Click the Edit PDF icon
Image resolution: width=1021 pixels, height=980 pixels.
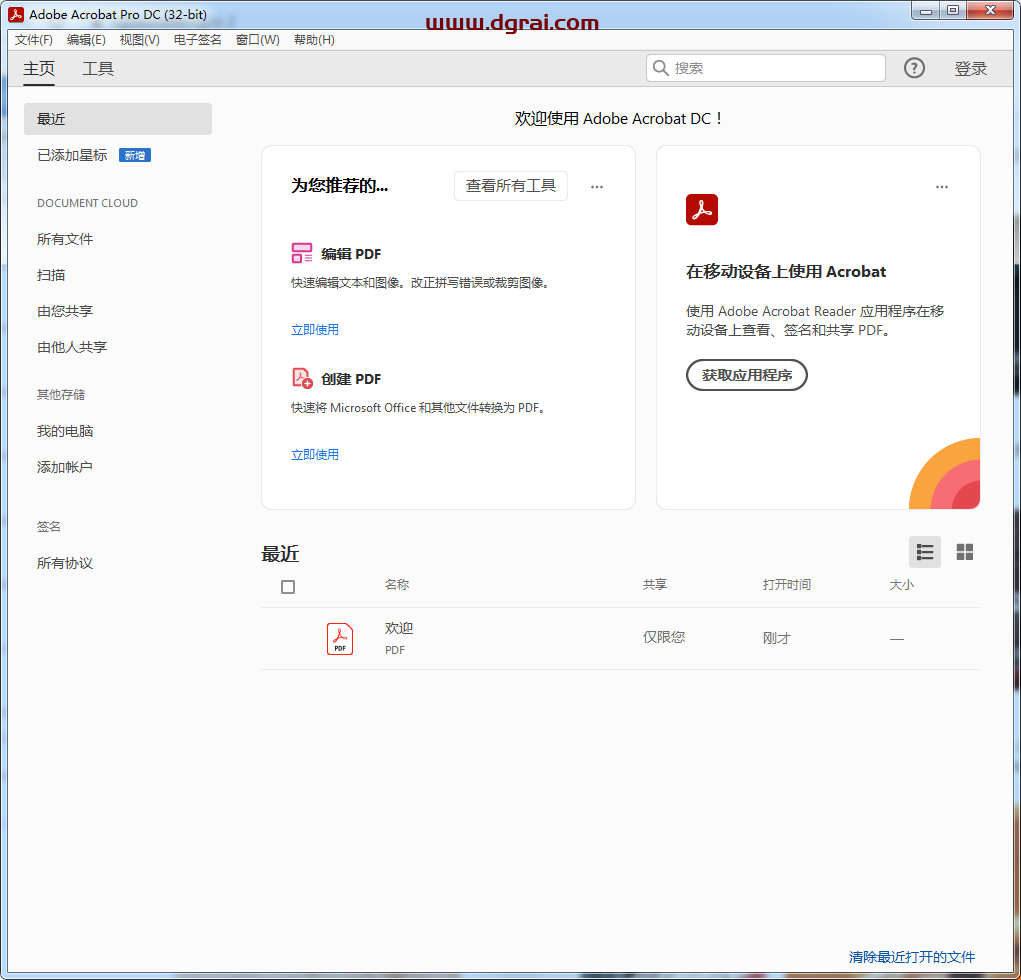pos(302,253)
